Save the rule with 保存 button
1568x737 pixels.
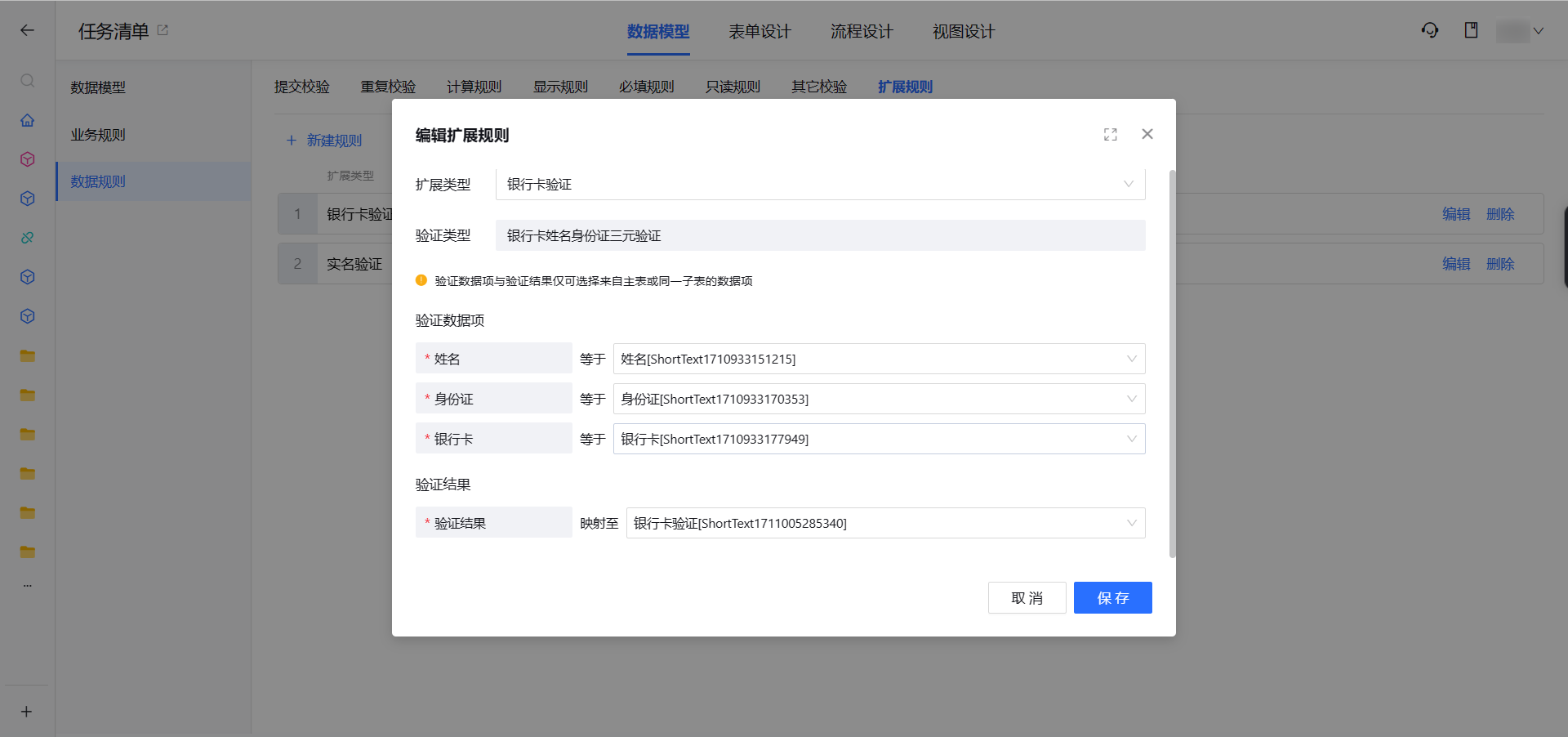point(1113,598)
